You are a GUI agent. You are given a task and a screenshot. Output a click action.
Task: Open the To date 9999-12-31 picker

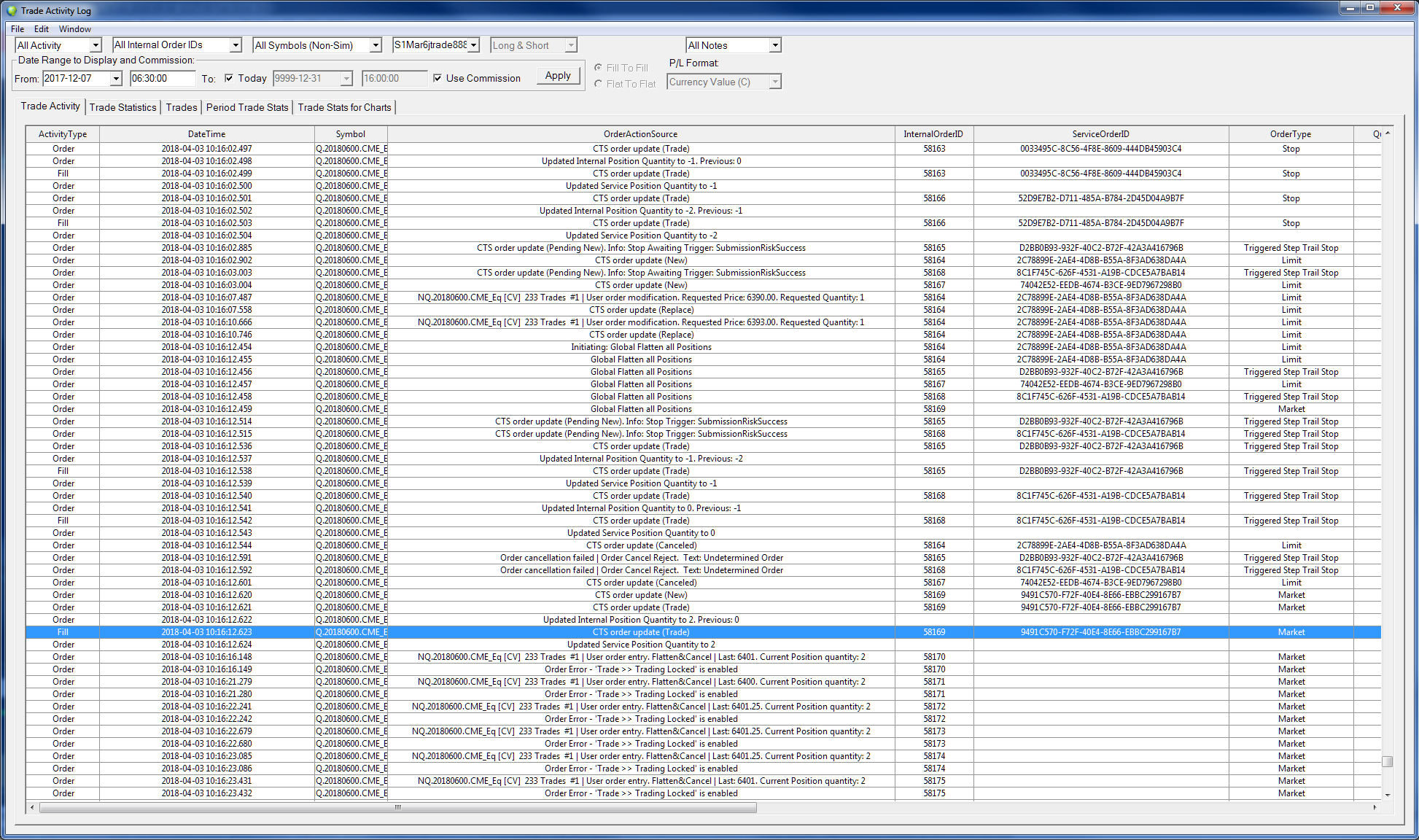pos(346,79)
